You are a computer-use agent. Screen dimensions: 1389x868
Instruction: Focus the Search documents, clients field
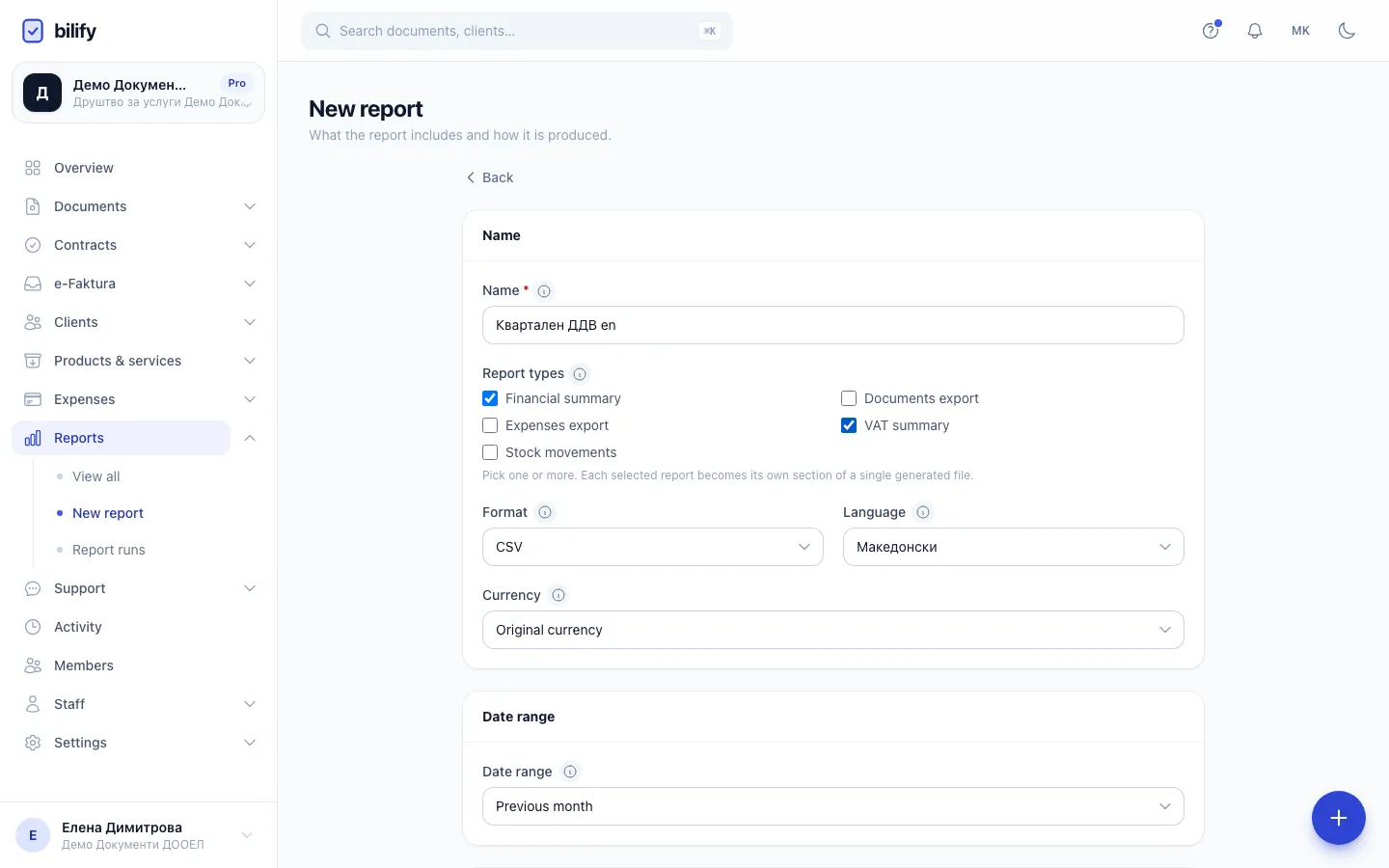coord(517,31)
